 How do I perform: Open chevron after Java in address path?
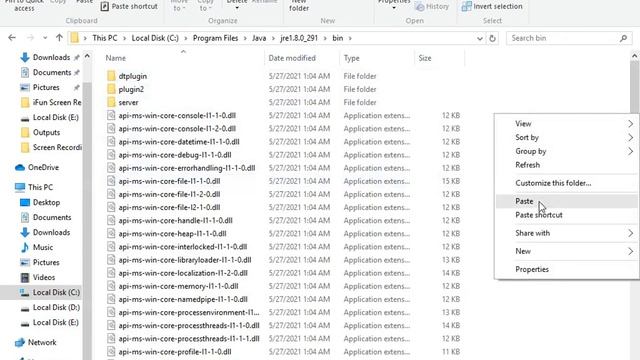[273, 38]
